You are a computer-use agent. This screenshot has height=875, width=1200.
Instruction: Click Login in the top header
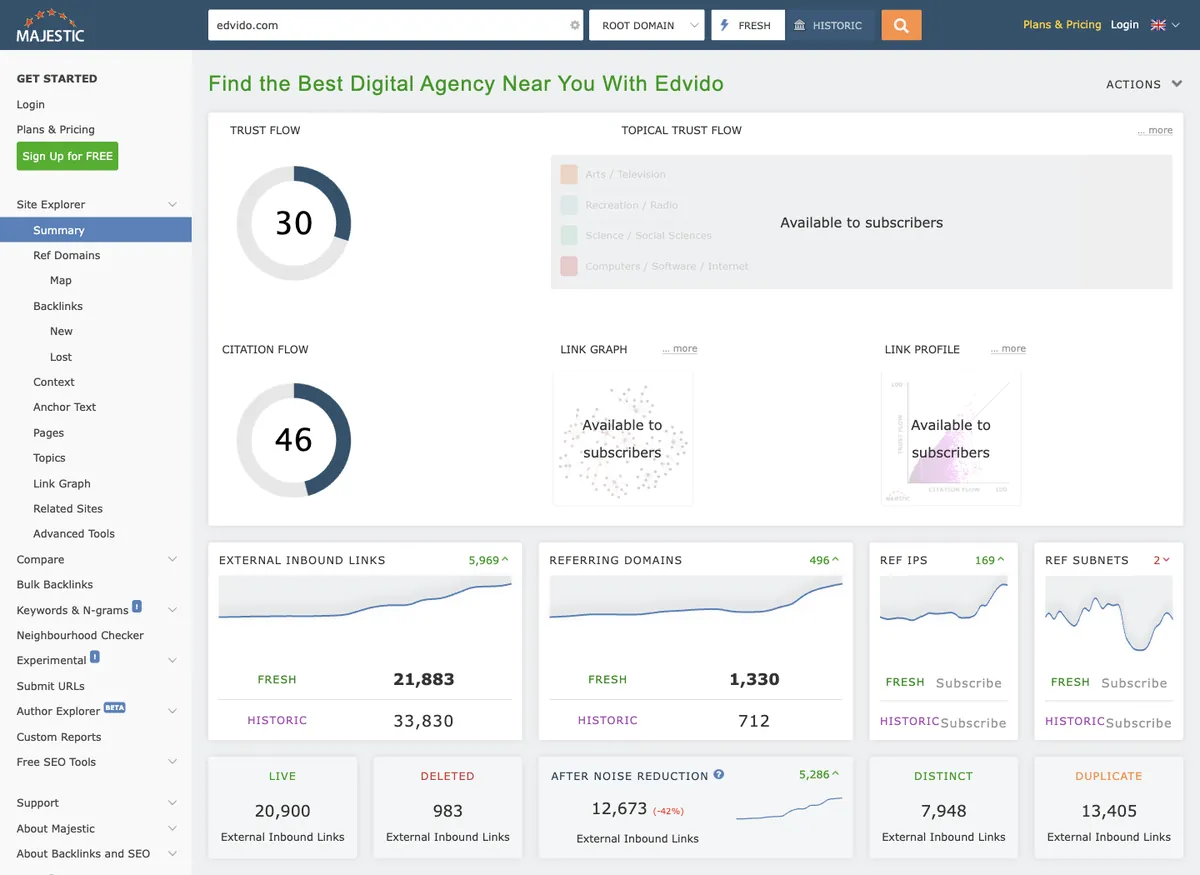[x=1125, y=25]
